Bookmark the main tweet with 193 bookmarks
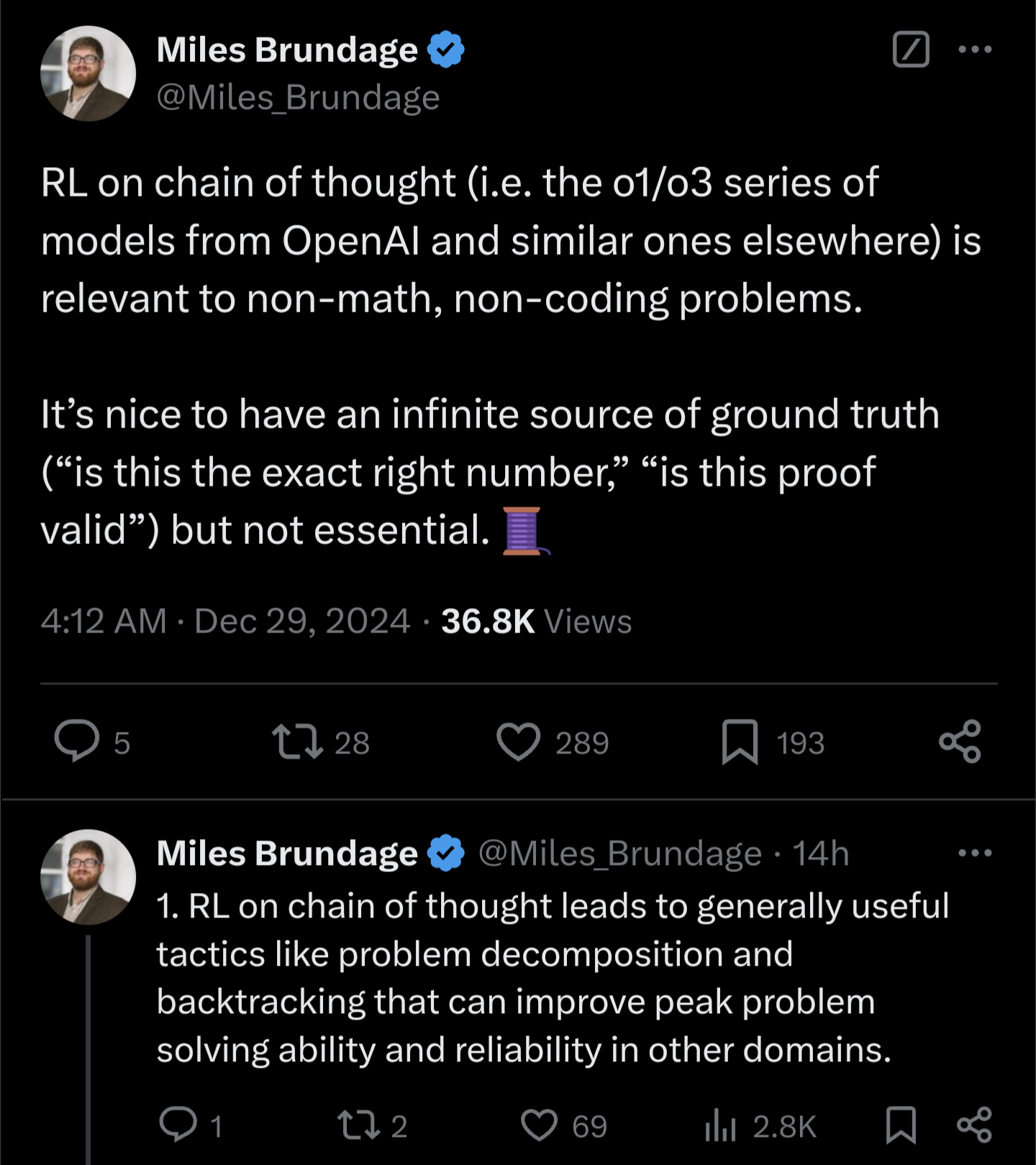This screenshot has height=1165, width=1036. [x=740, y=742]
